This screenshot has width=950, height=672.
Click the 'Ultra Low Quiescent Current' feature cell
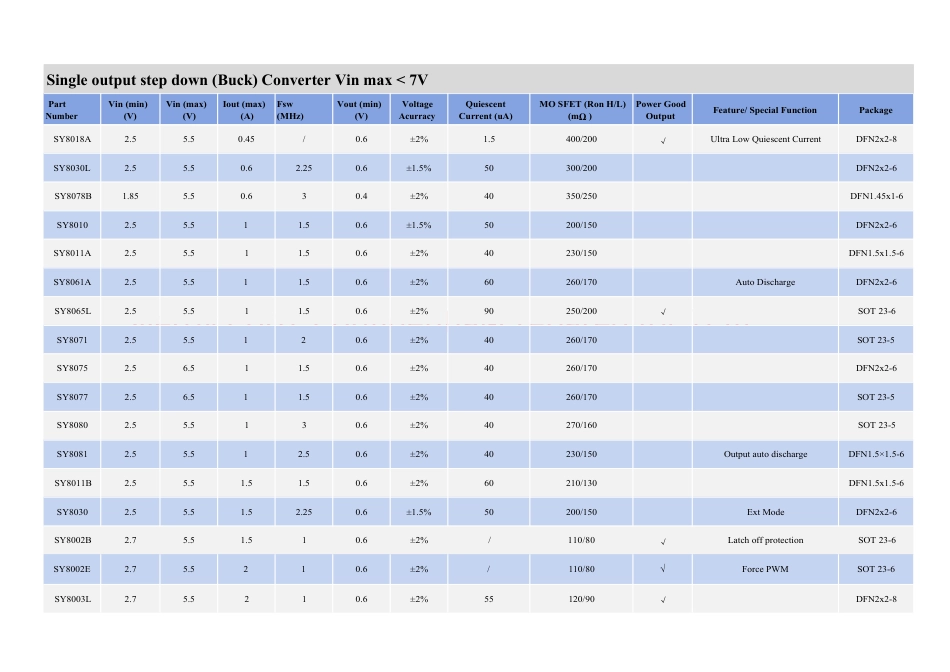[x=765, y=139]
